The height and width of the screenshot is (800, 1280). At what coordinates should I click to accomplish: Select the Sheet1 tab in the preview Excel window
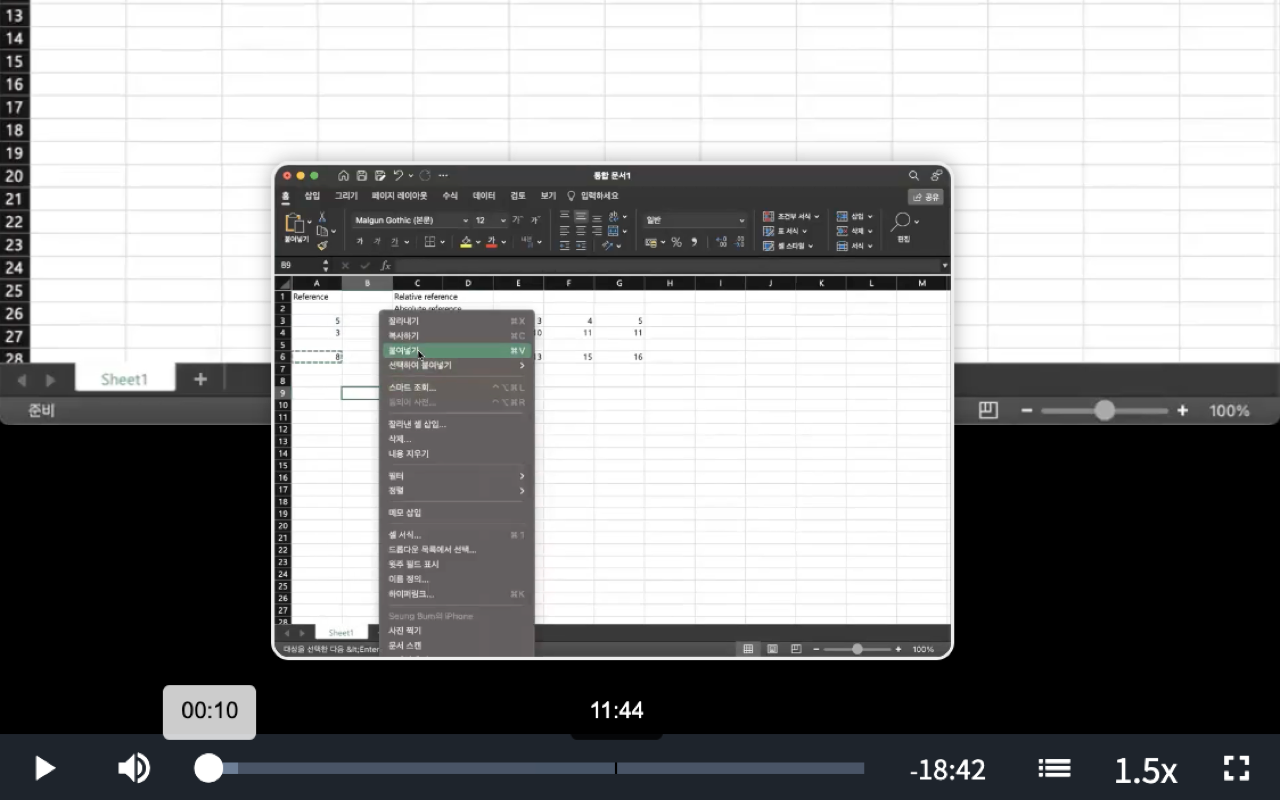(x=341, y=633)
